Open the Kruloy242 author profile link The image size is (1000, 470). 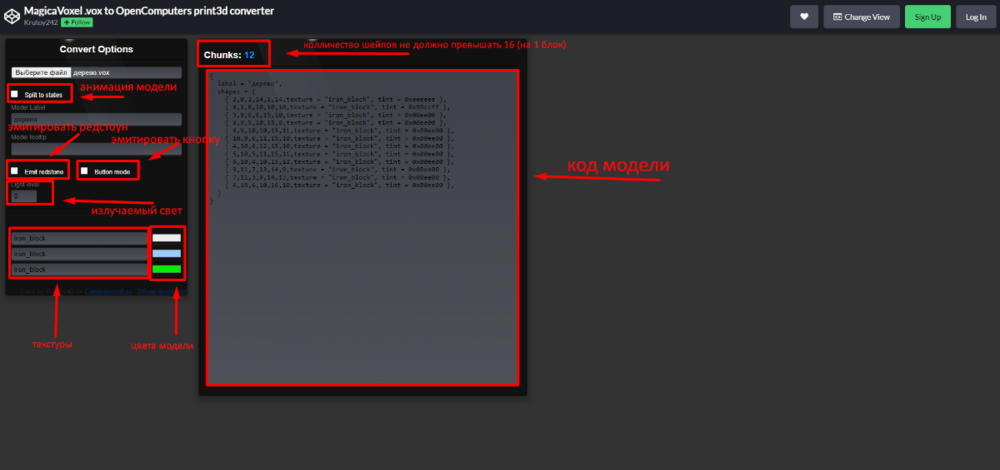click(x=38, y=21)
